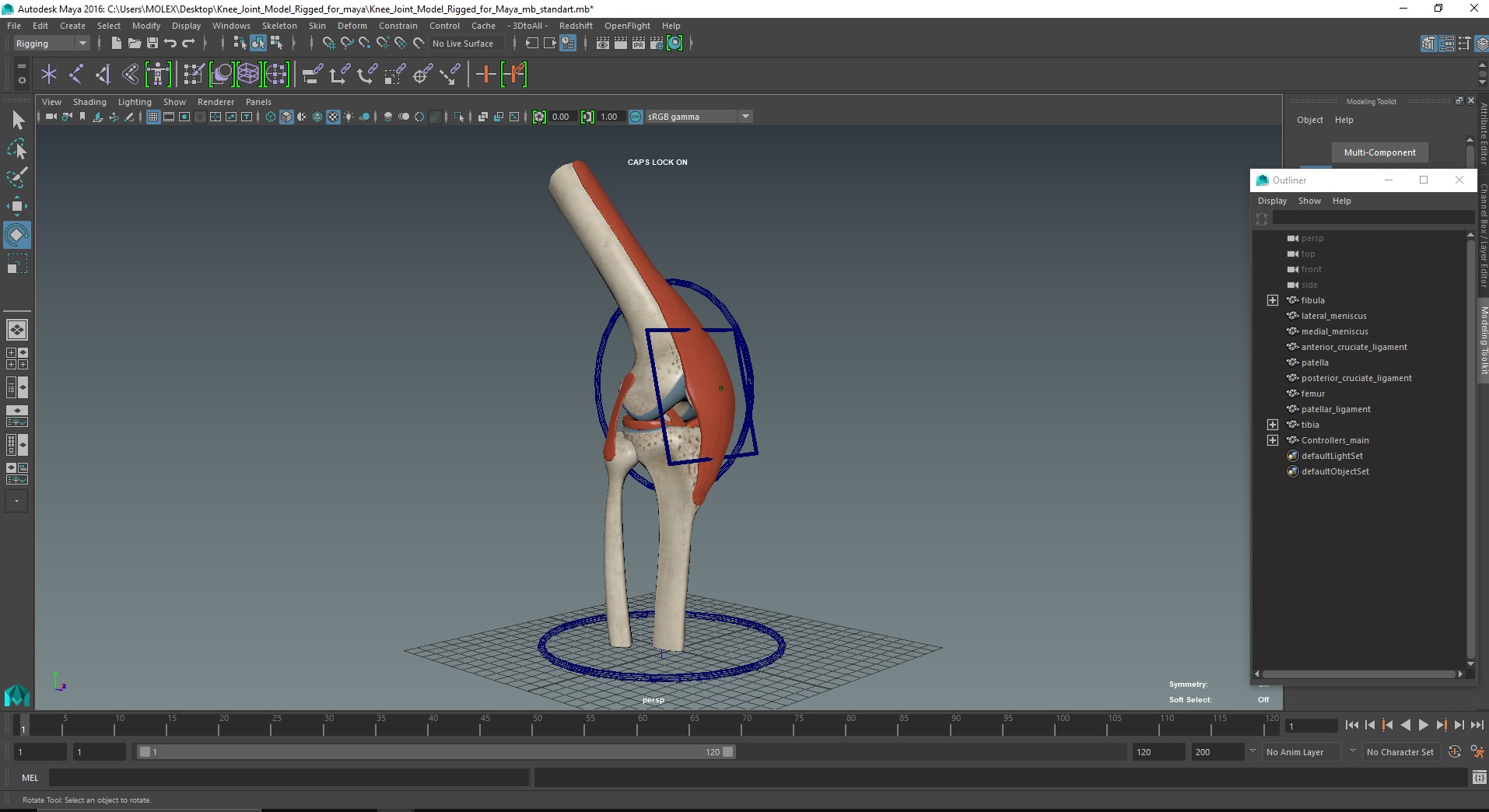Switch to the Scale tool
The width and height of the screenshot is (1489, 812).
tap(17, 264)
